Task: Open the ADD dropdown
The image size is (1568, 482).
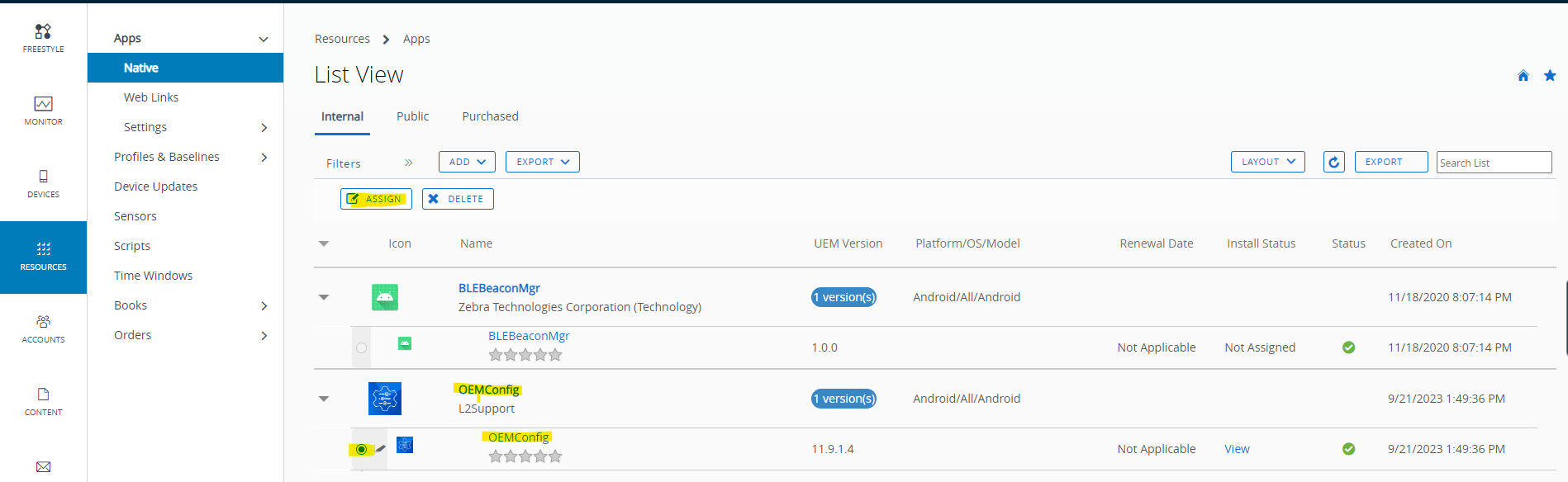Action: pos(467,162)
